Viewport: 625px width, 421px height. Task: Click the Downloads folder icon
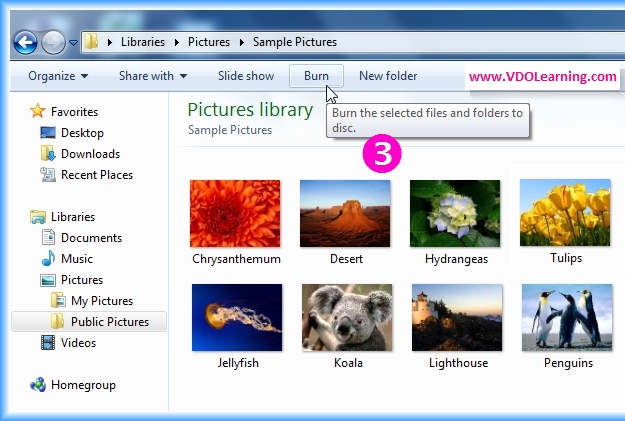(x=48, y=153)
